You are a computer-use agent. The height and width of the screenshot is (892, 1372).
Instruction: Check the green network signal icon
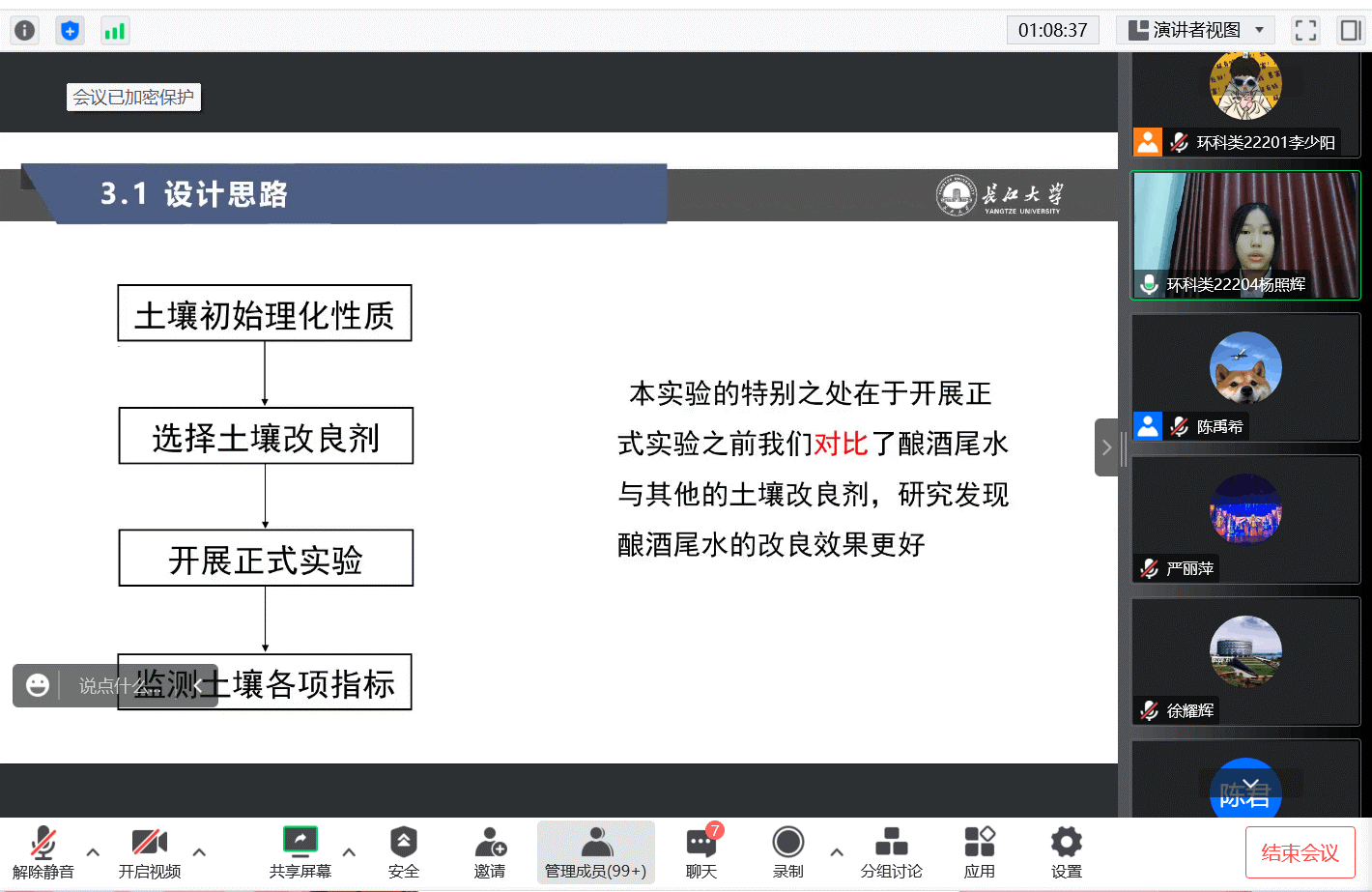coord(115,31)
